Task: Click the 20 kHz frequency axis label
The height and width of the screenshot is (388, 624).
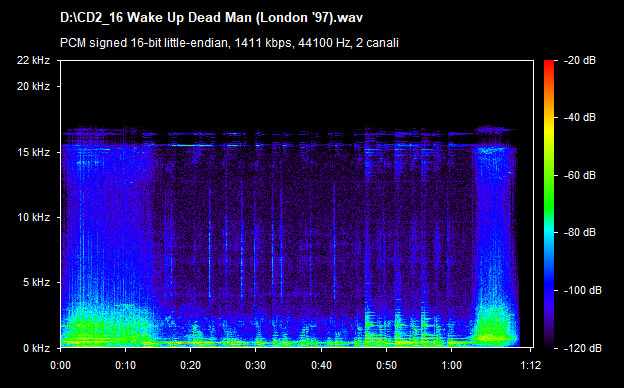Action: coord(33,86)
